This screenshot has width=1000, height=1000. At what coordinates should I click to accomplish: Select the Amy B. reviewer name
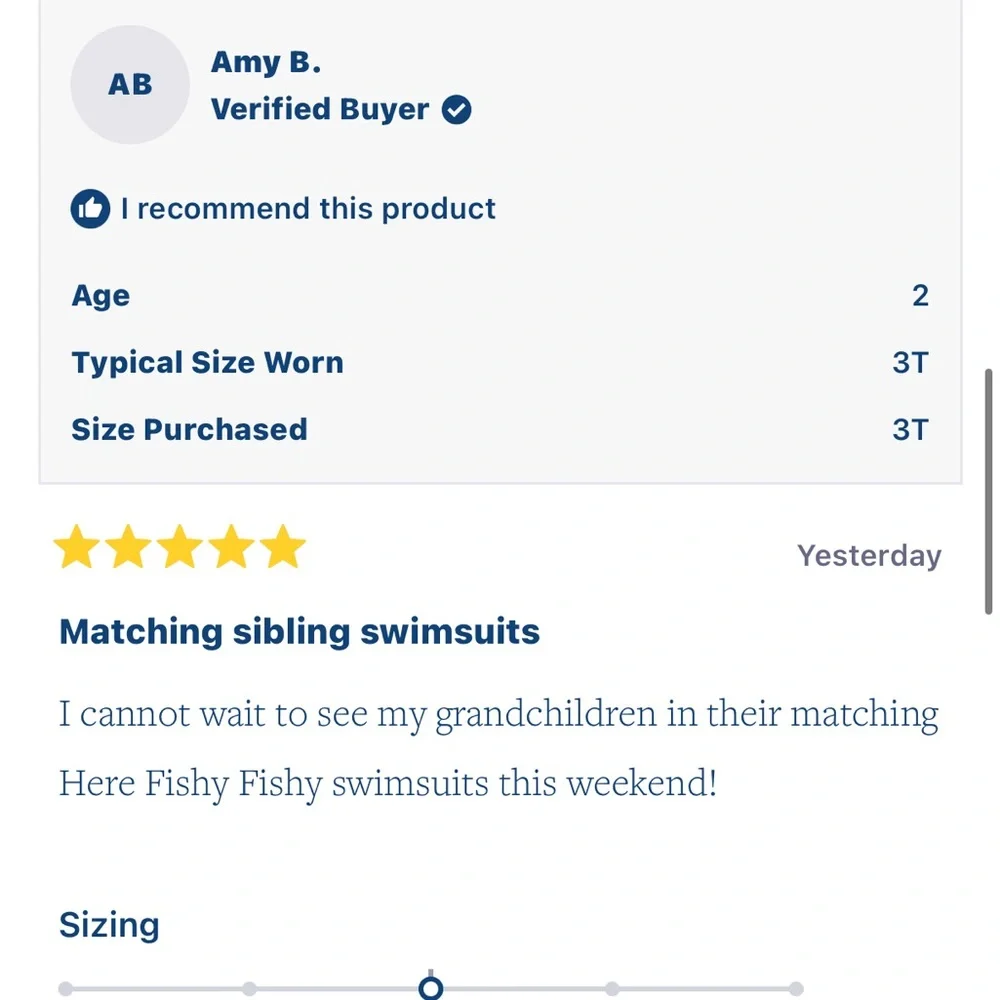coord(265,62)
